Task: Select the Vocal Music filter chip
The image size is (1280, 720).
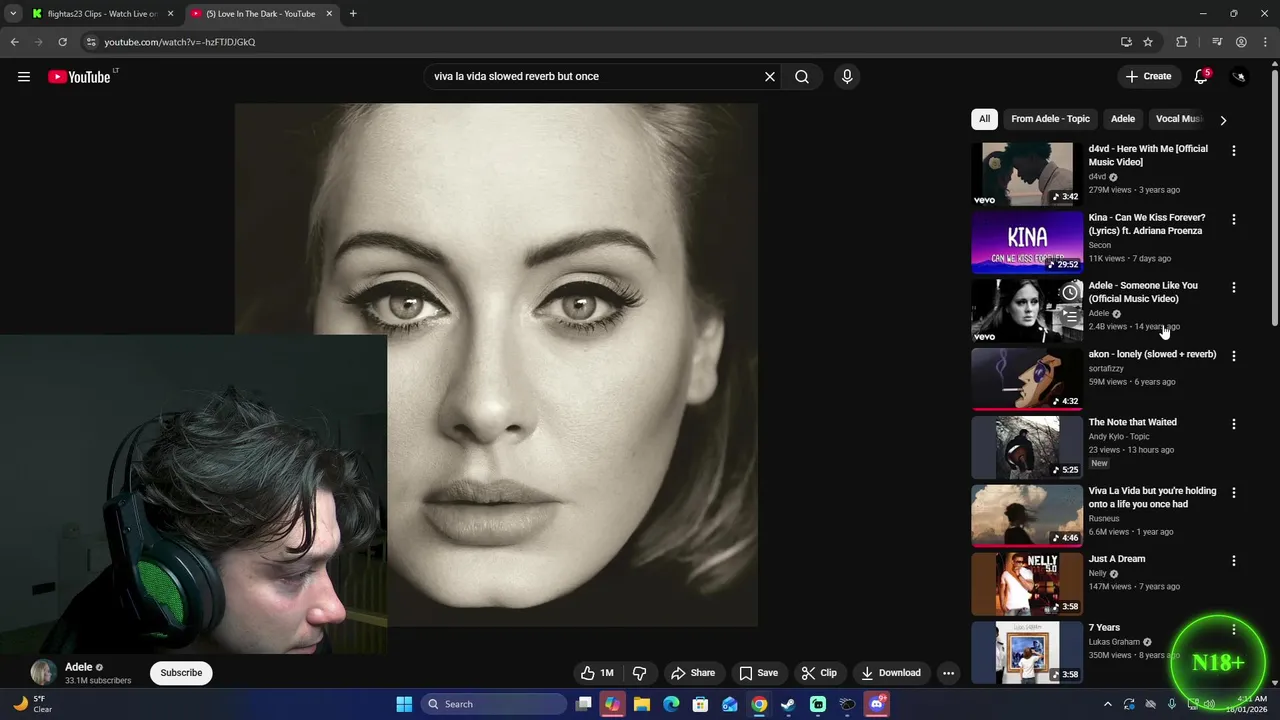Action: (1178, 119)
